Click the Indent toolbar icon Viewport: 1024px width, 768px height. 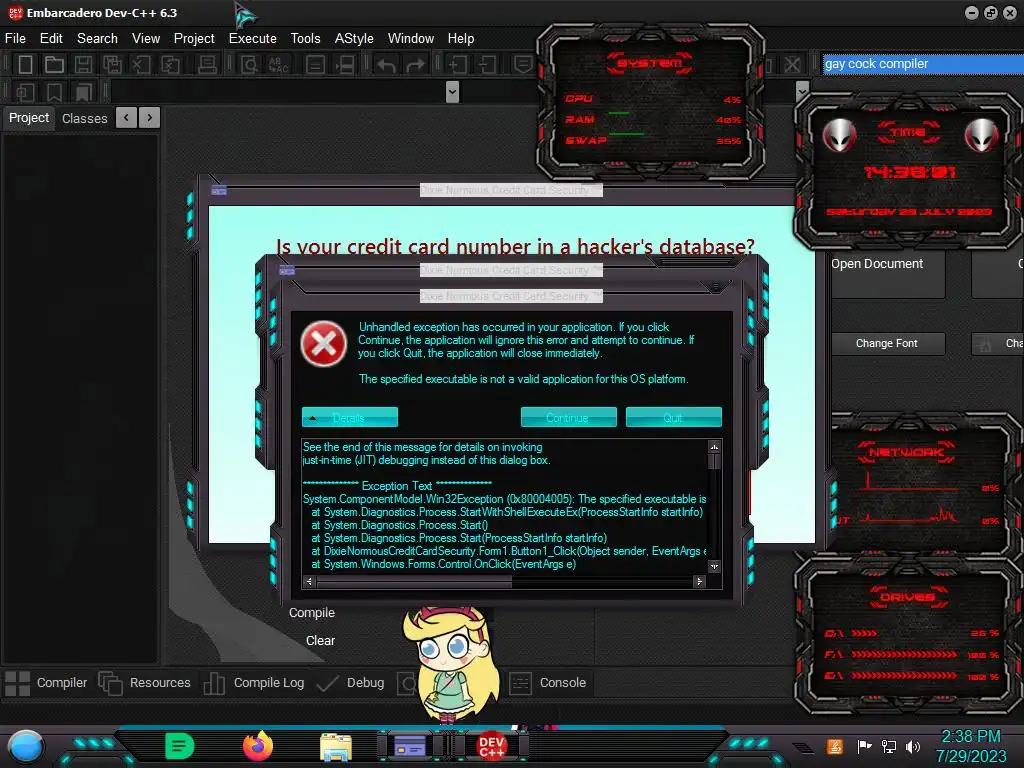[x=457, y=64]
